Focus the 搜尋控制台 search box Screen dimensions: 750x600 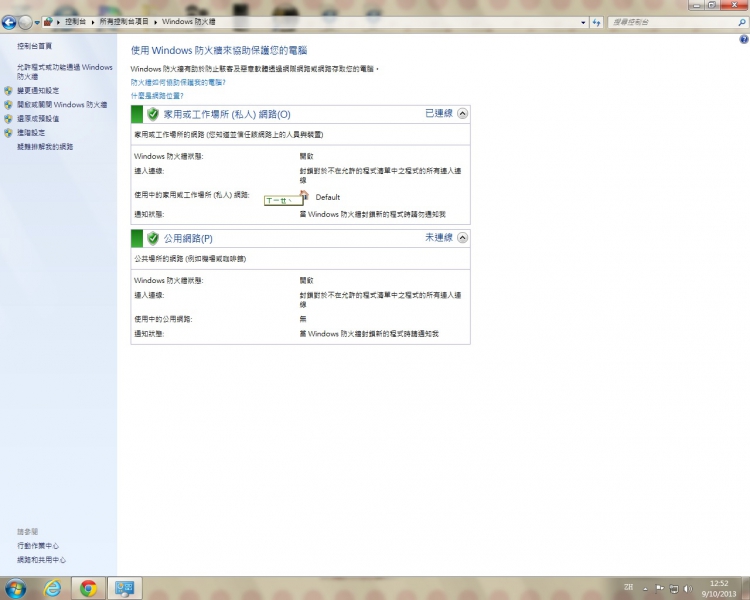673,22
